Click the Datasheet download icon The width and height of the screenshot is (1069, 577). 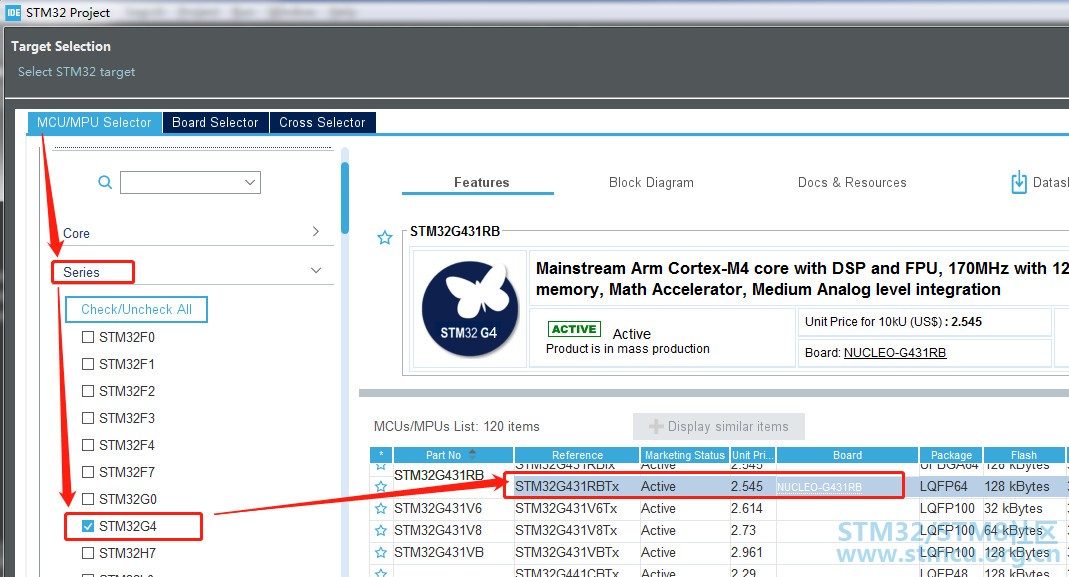pyautogui.click(x=1019, y=182)
